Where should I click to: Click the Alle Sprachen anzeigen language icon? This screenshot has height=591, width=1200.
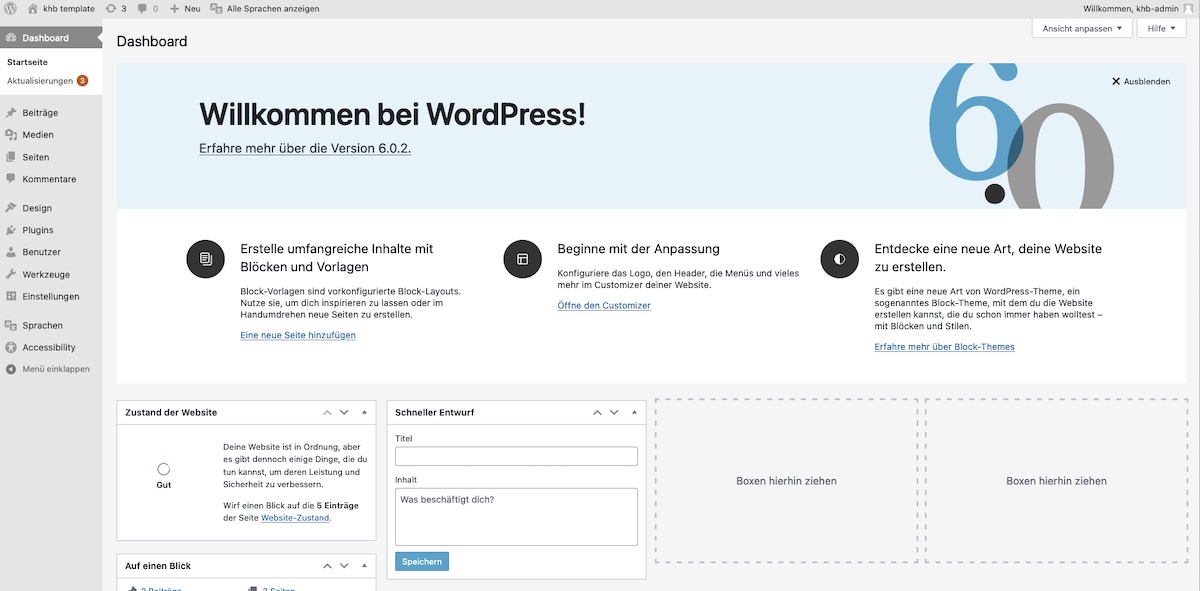click(216, 8)
